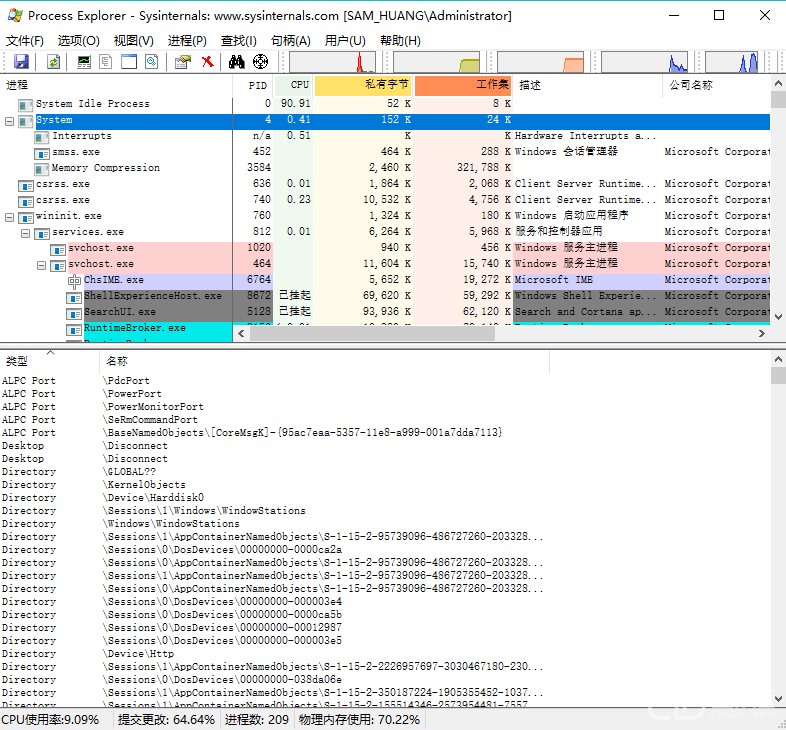This screenshot has width=786, height=730.
Task: Collapse the System process tree node
Action: click(x=10, y=121)
